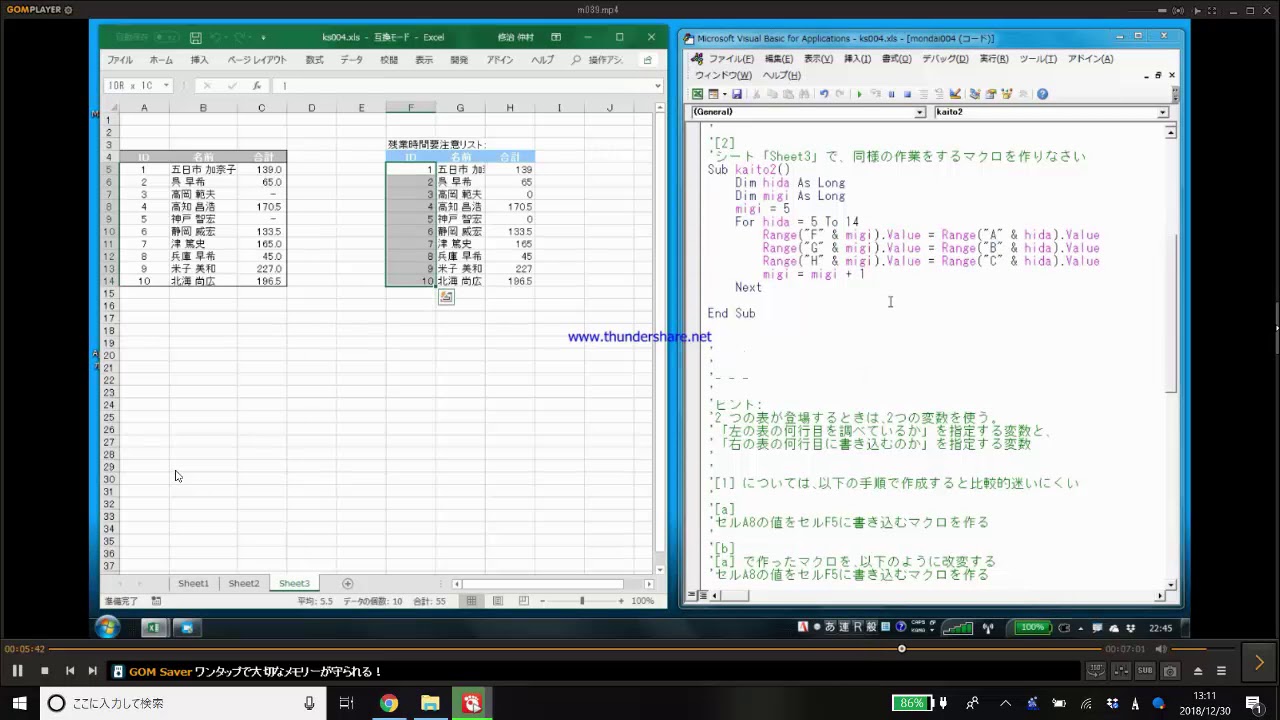This screenshot has width=1280, height=720.
Task: Switch to the Sheet1 tab
Action: tap(193, 583)
